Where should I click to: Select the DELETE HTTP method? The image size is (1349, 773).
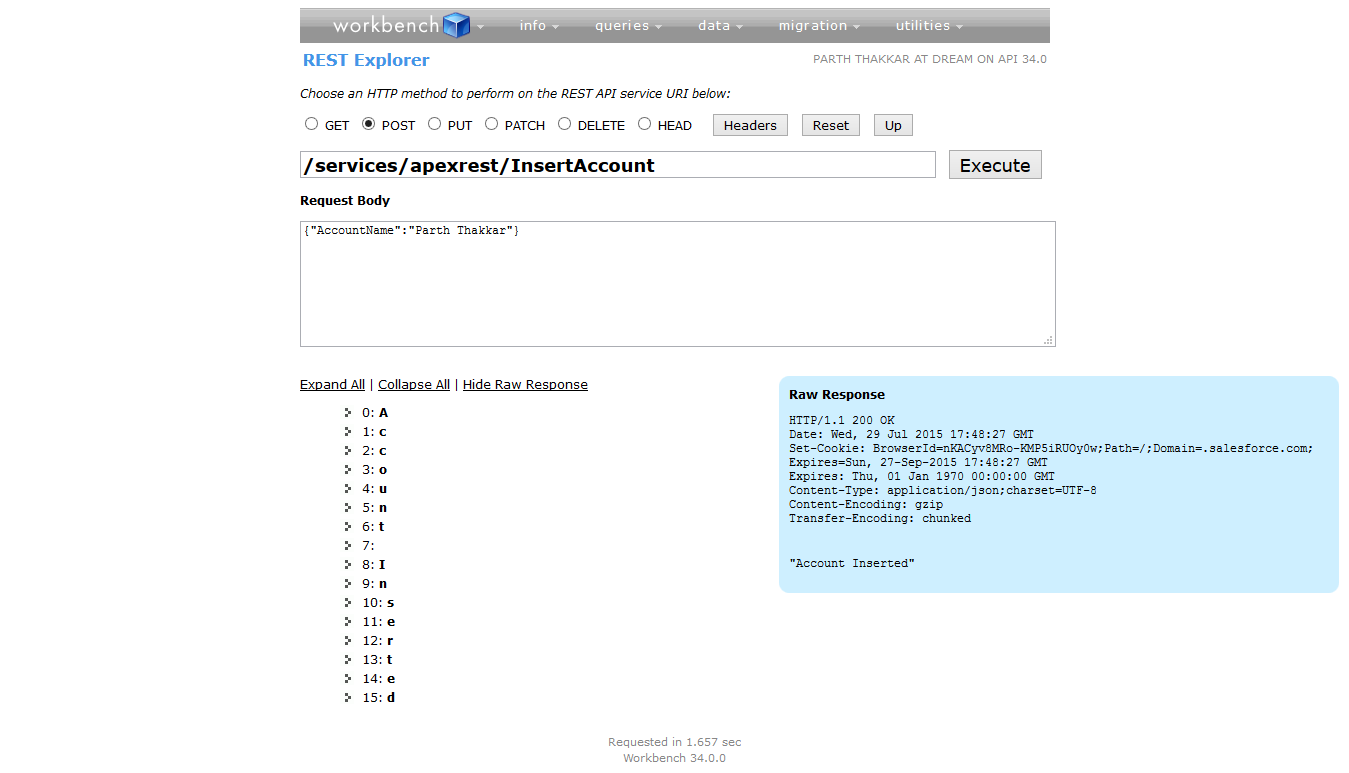click(x=564, y=124)
